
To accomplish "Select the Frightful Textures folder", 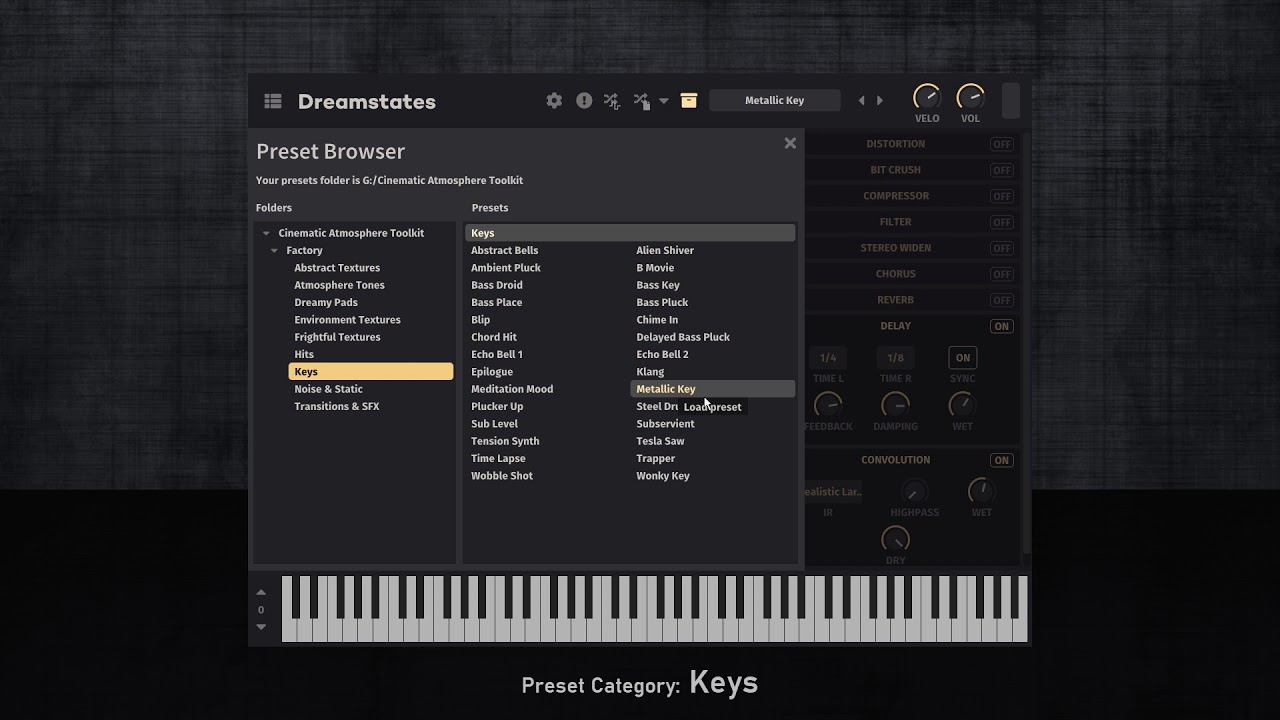I will point(337,337).
